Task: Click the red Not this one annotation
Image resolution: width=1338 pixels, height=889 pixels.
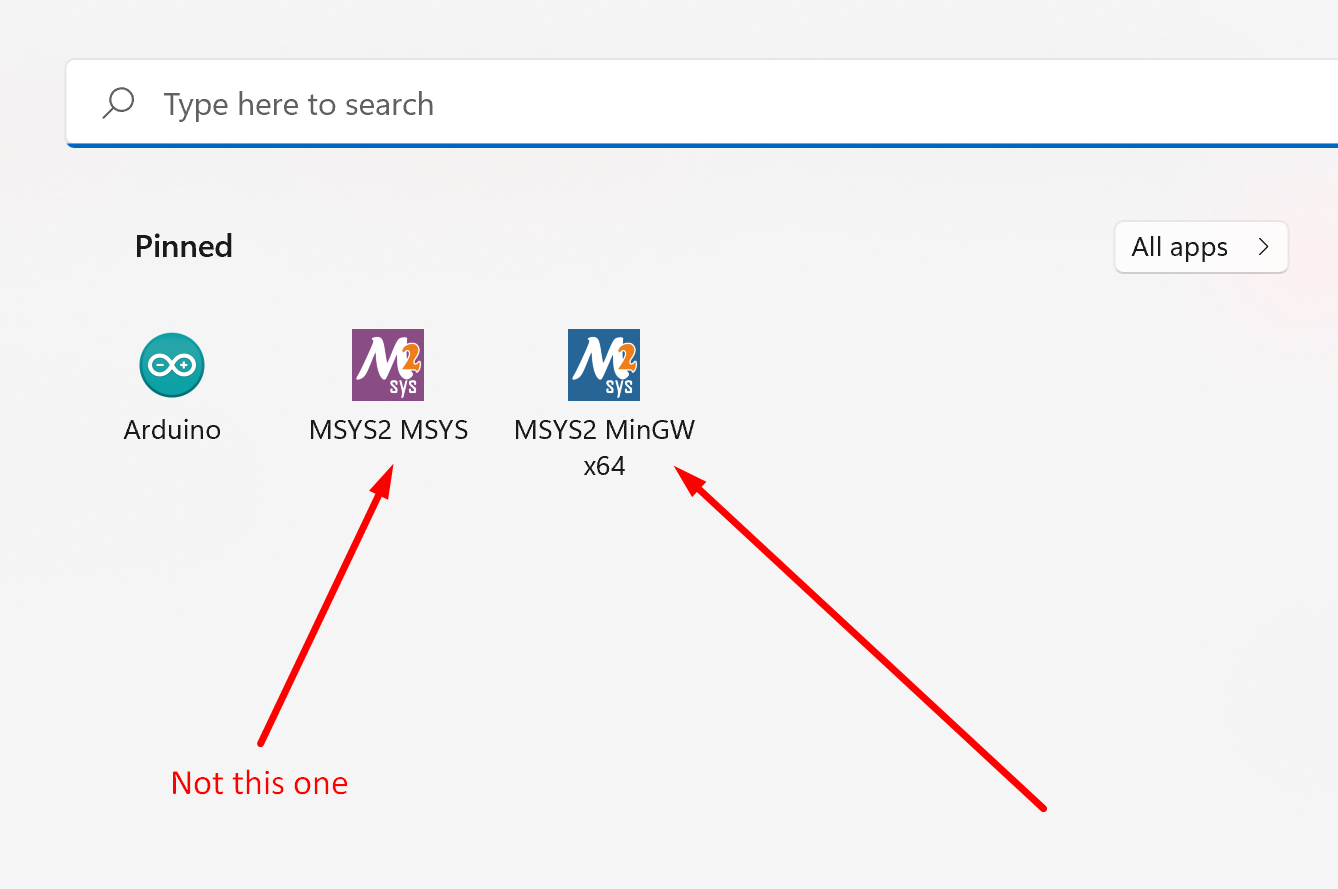Action: (x=259, y=782)
